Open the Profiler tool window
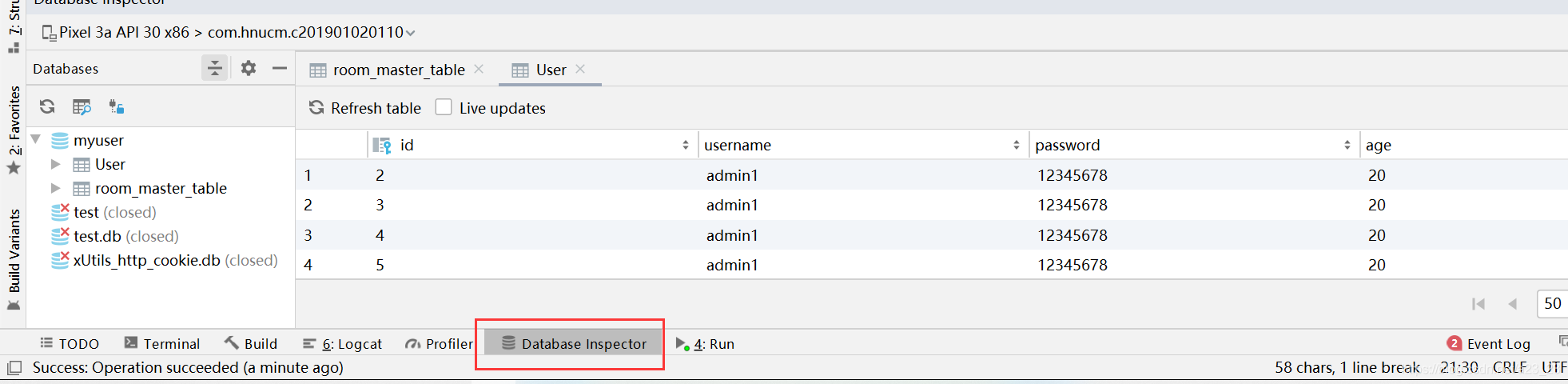The width and height of the screenshot is (1568, 384). [x=440, y=343]
